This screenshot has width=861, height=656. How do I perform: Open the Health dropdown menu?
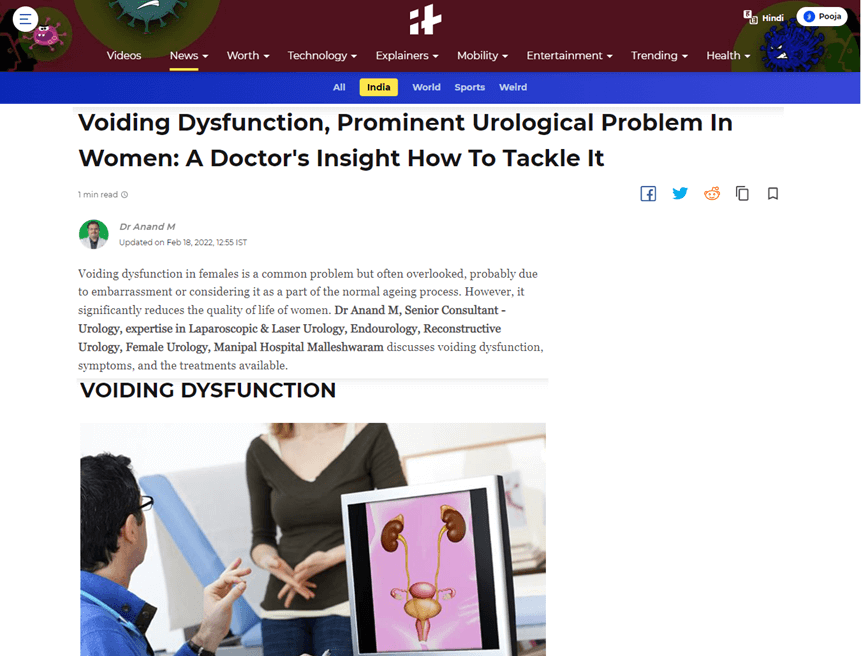[x=728, y=55]
